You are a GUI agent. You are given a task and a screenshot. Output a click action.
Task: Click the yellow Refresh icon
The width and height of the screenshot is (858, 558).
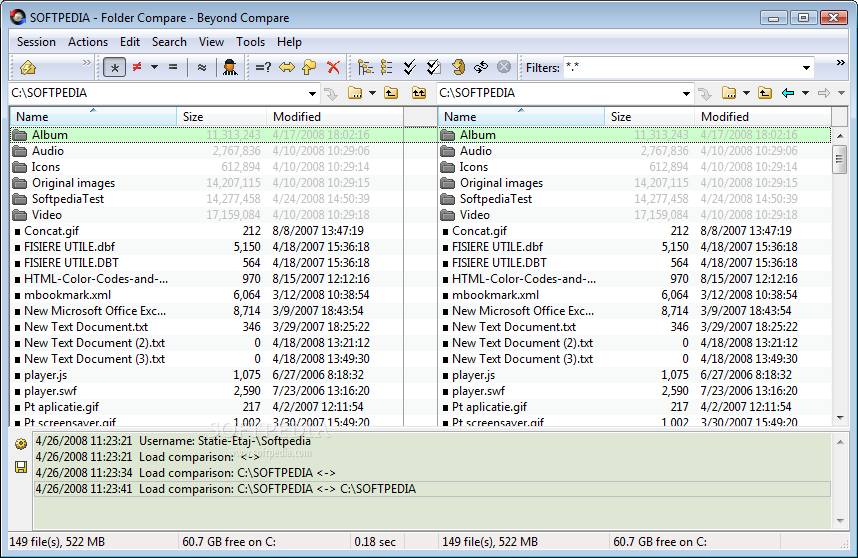tap(459, 67)
